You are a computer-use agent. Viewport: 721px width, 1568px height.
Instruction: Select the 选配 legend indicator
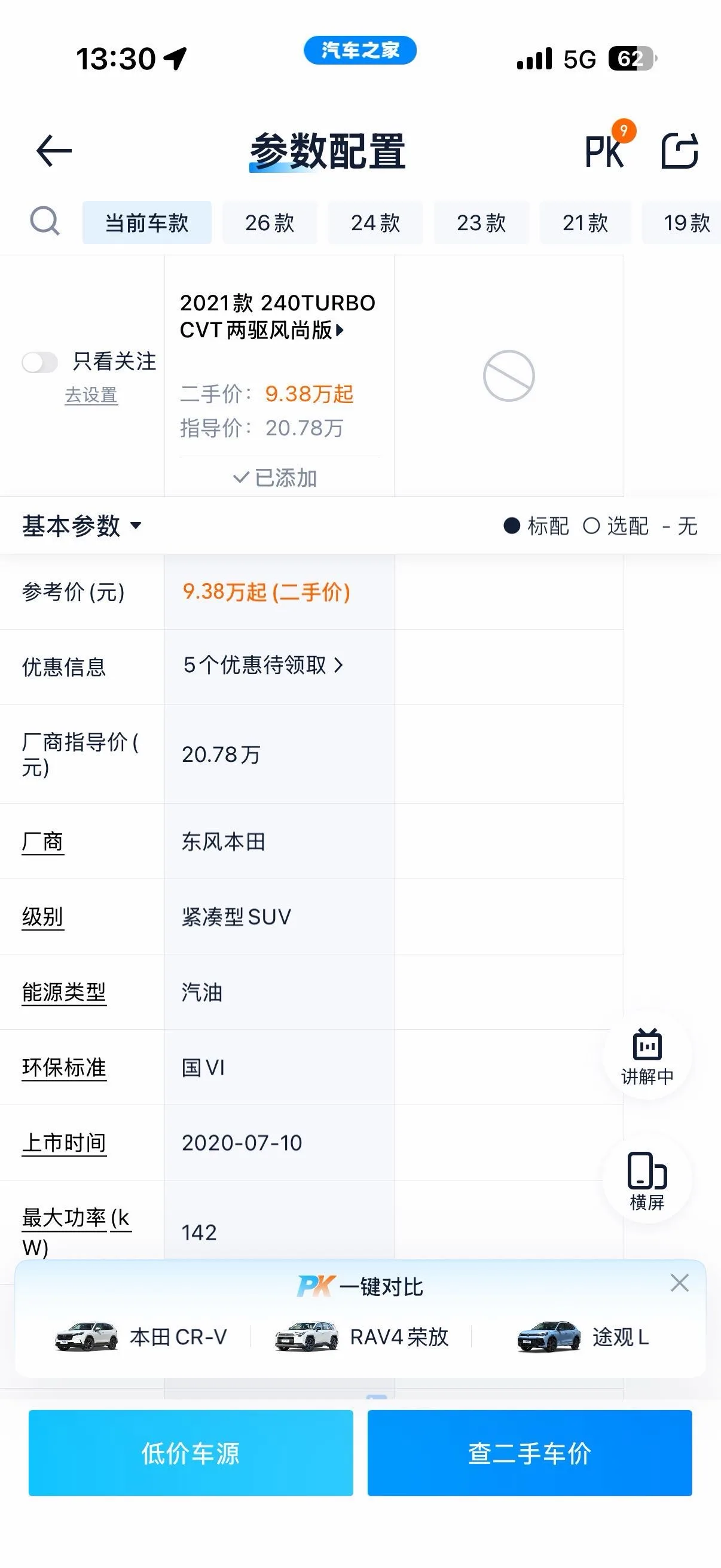pyautogui.click(x=591, y=526)
